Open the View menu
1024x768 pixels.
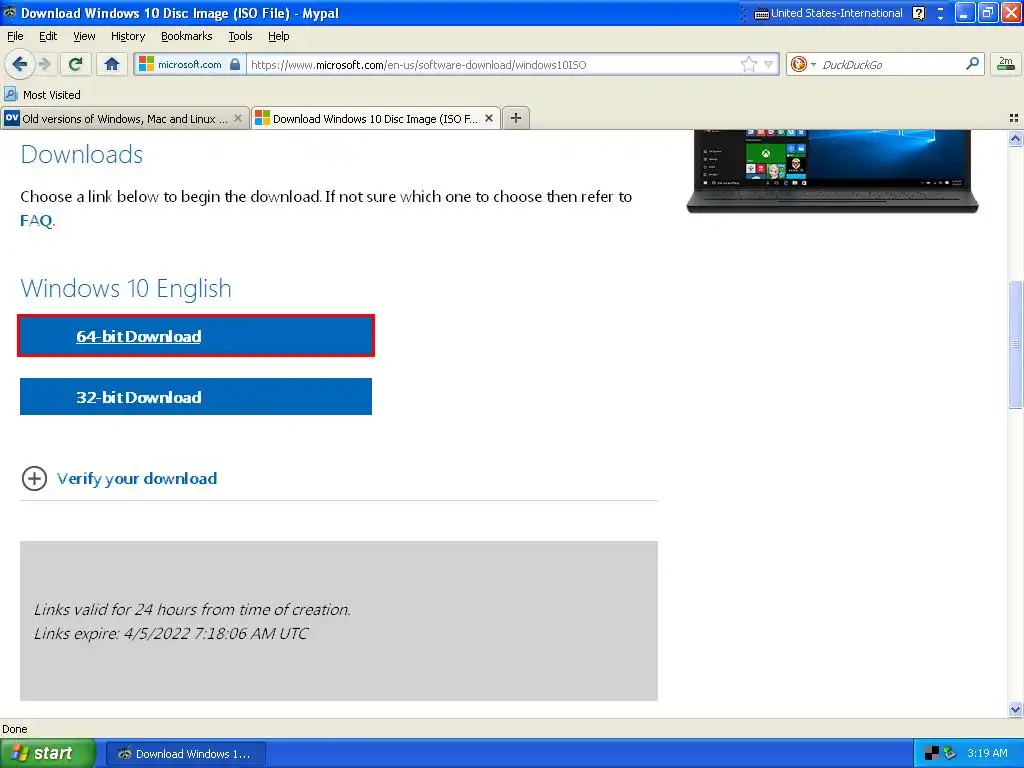[84, 36]
